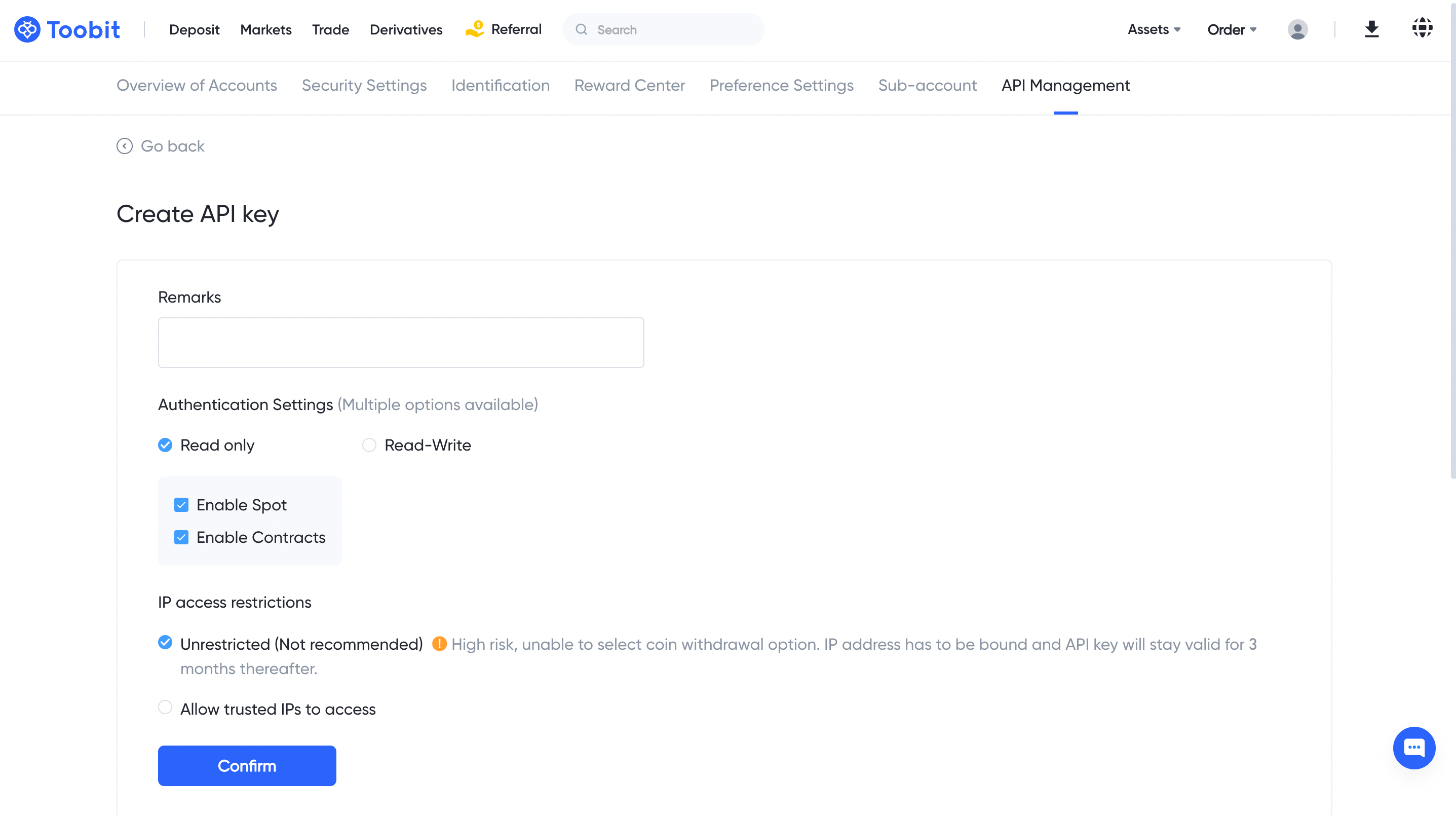
Task: Click the Go back link
Action: click(x=172, y=146)
